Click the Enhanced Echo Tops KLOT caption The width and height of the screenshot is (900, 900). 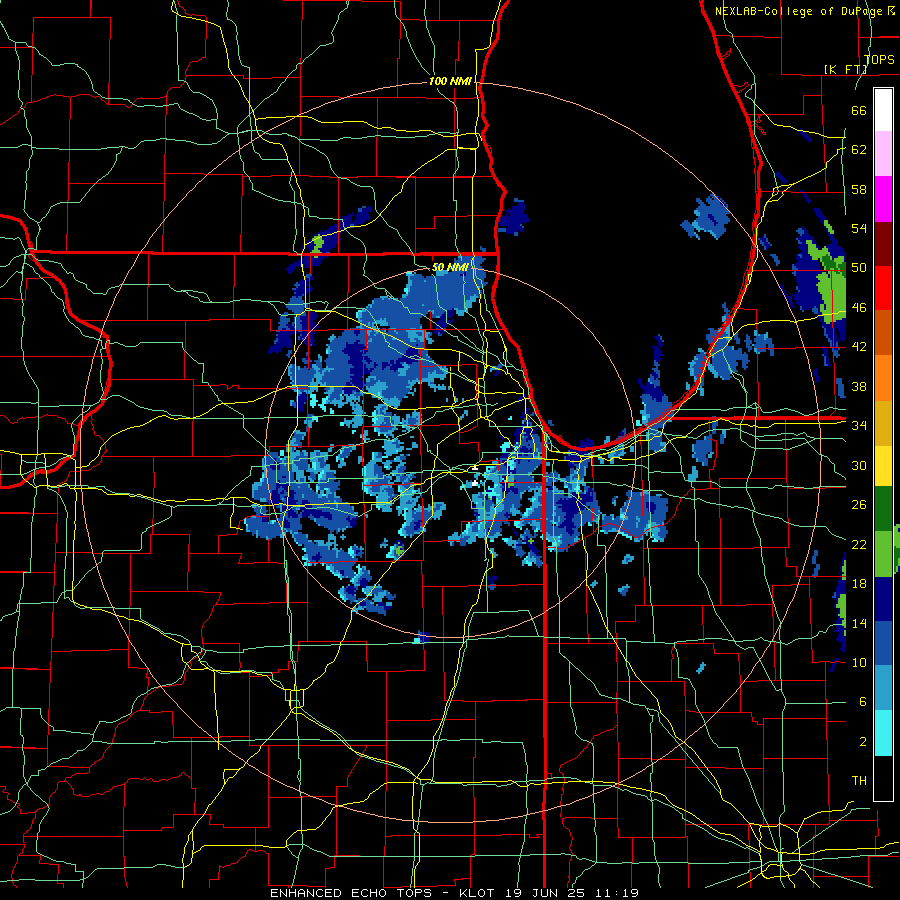(x=454, y=893)
